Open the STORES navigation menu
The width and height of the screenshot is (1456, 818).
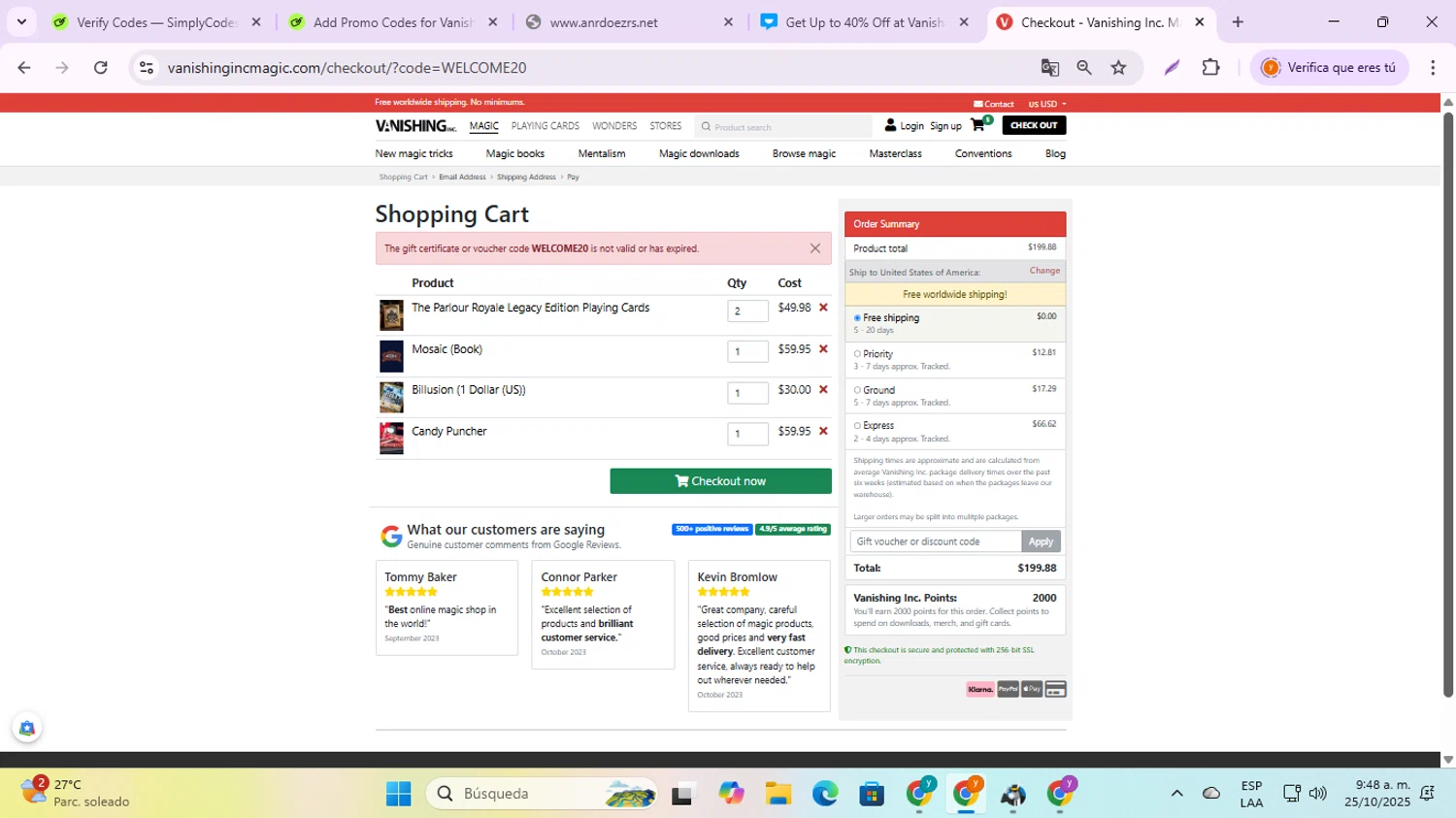tap(666, 126)
